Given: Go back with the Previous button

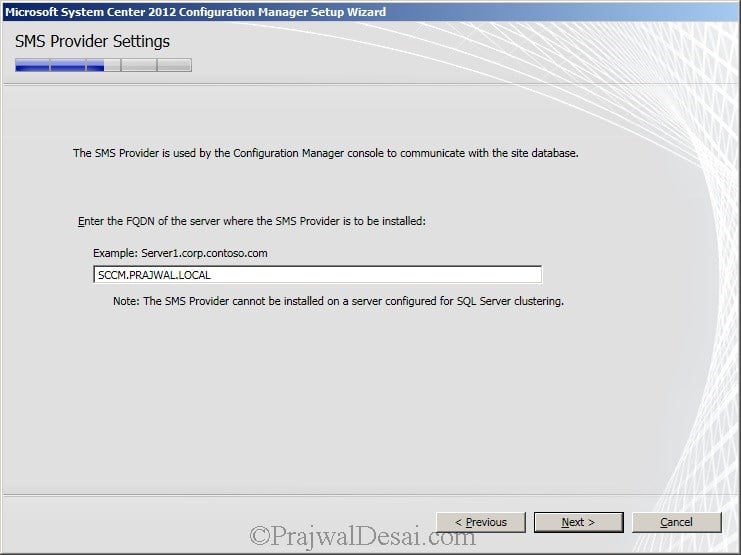Looking at the screenshot, I should coord(481,522).
